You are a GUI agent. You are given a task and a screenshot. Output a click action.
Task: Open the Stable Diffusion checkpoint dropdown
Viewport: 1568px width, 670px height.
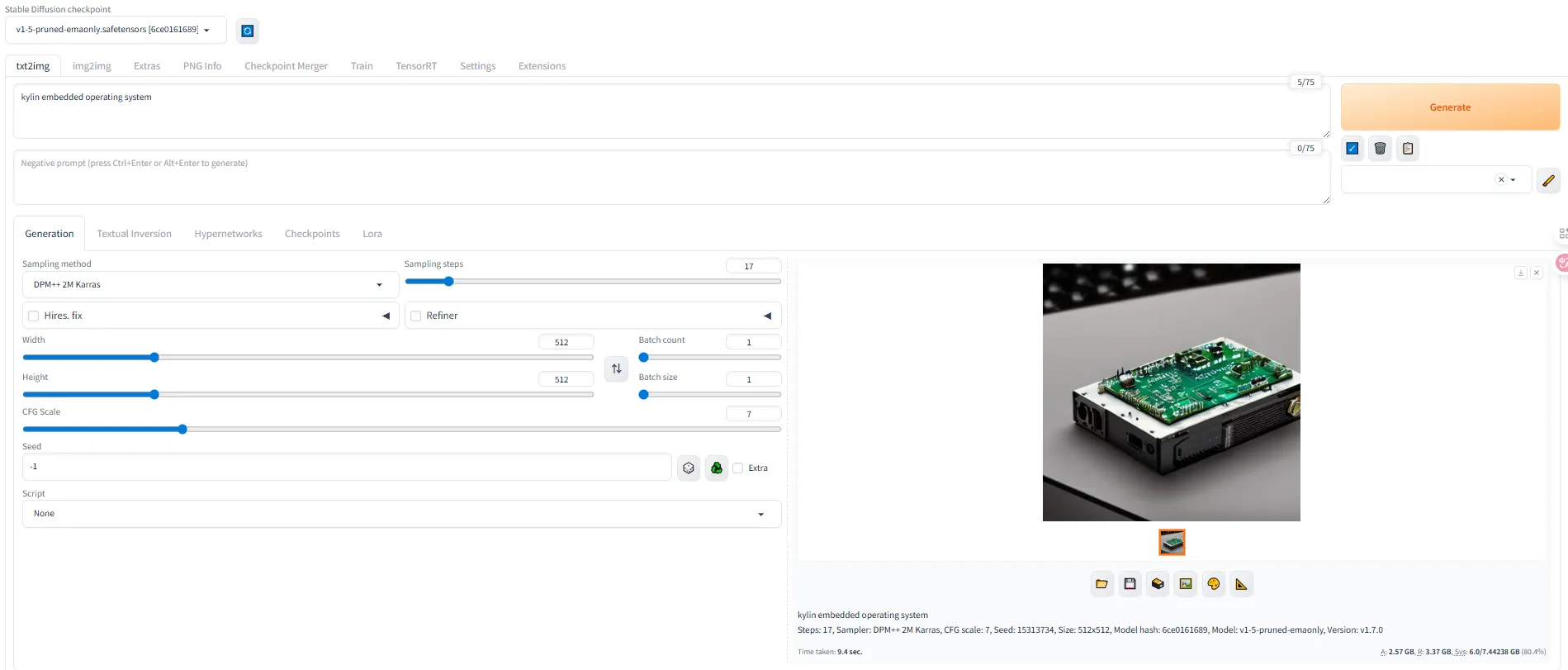pos(115,30)
